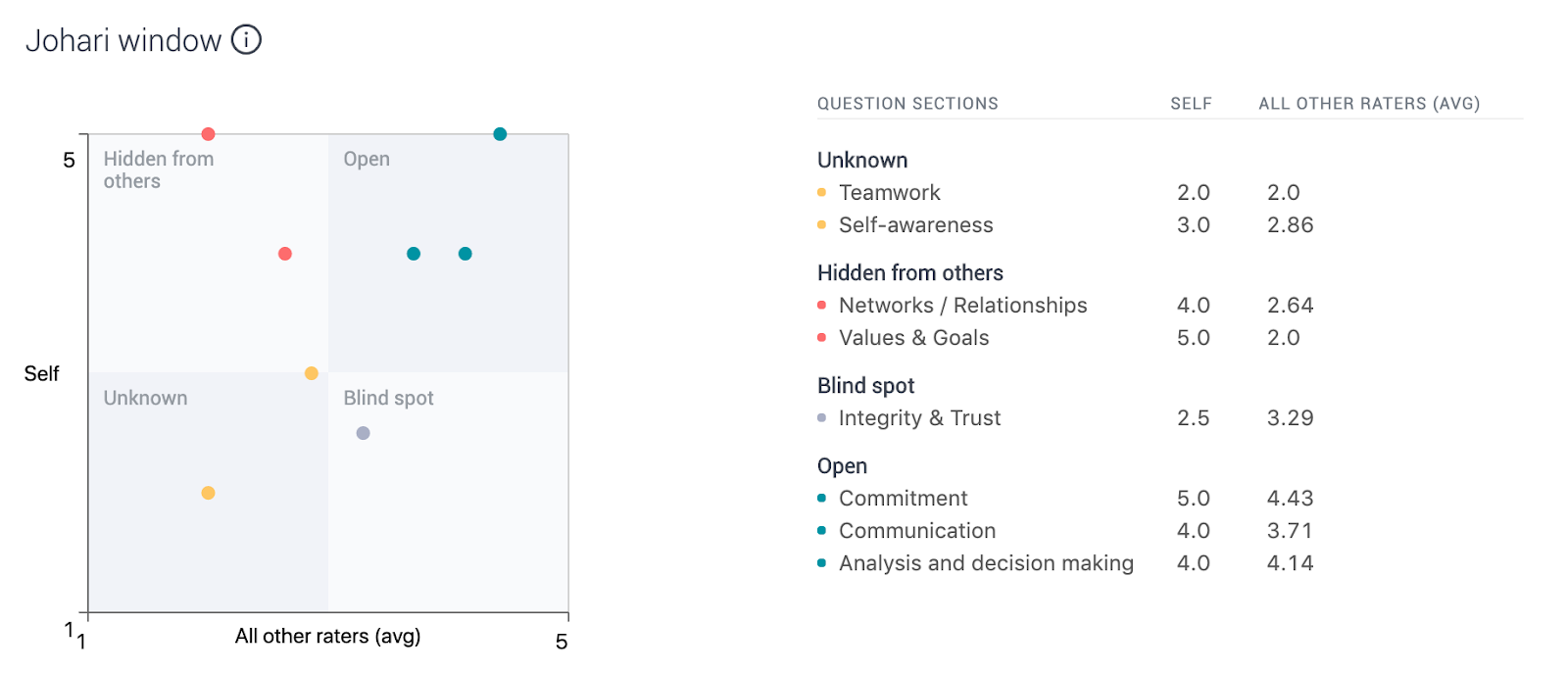Click the red Networks / Relationships chart dot
The width and height of the screenshot is (1568, 673).
tap(285, 254)
